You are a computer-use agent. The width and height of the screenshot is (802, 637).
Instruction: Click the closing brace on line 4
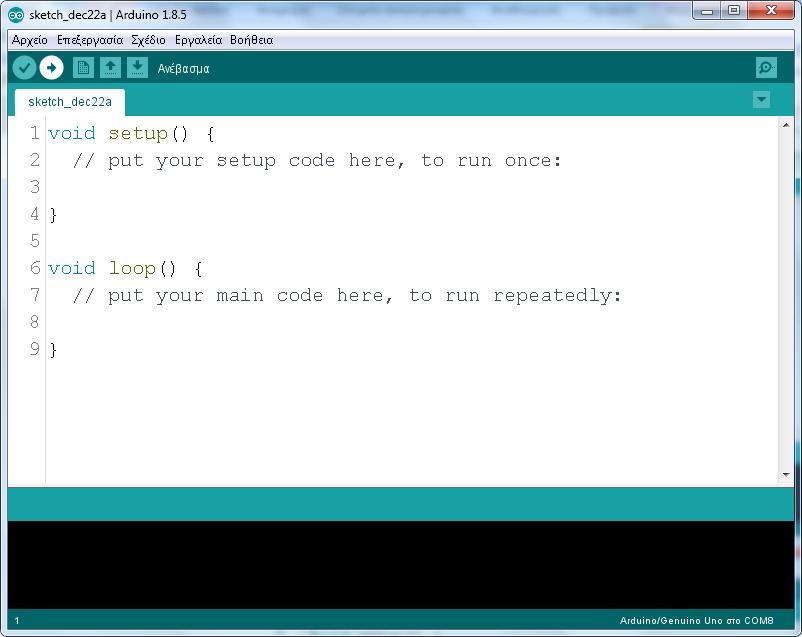click(x=53, y=215)
